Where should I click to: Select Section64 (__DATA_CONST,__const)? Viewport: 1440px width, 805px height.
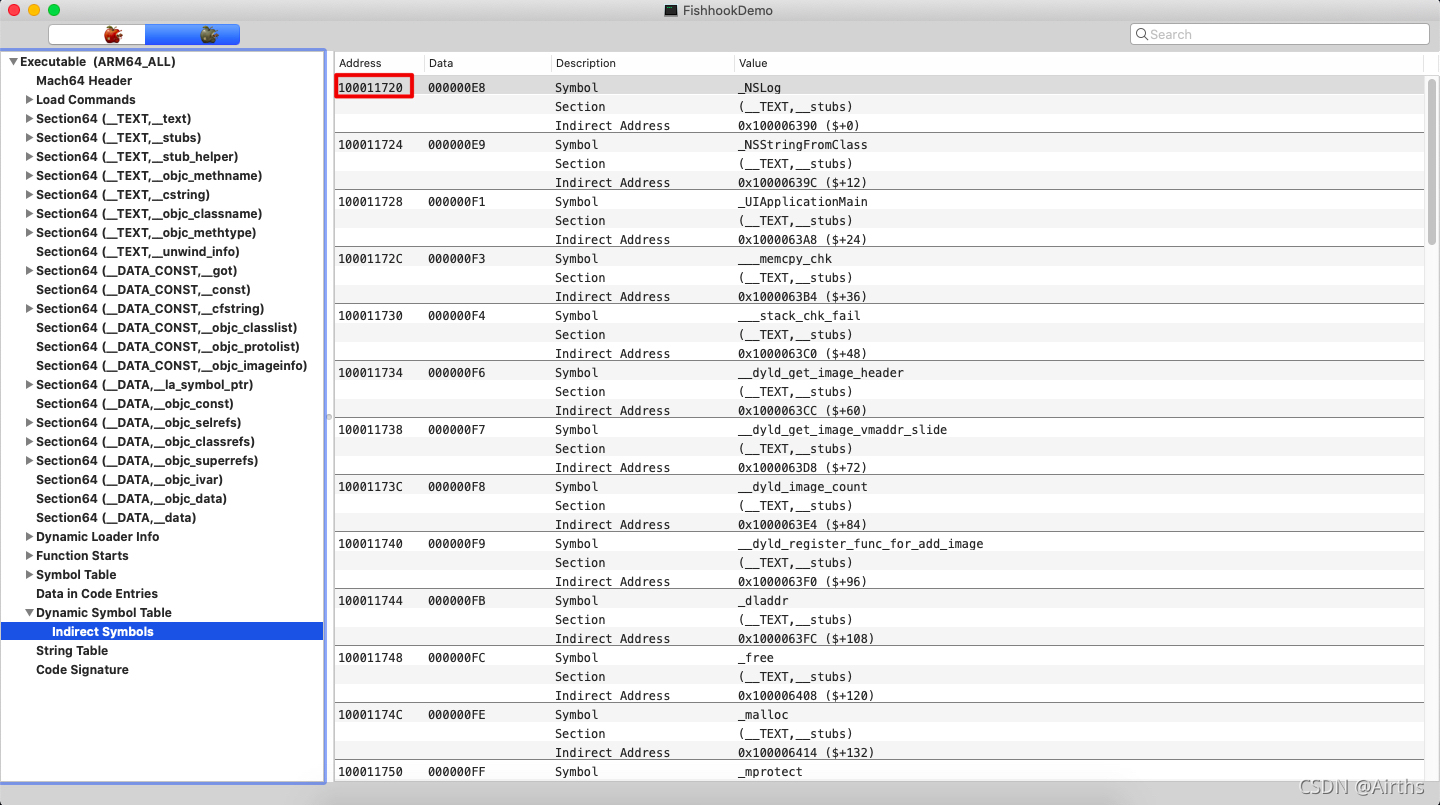coord(143,290)
